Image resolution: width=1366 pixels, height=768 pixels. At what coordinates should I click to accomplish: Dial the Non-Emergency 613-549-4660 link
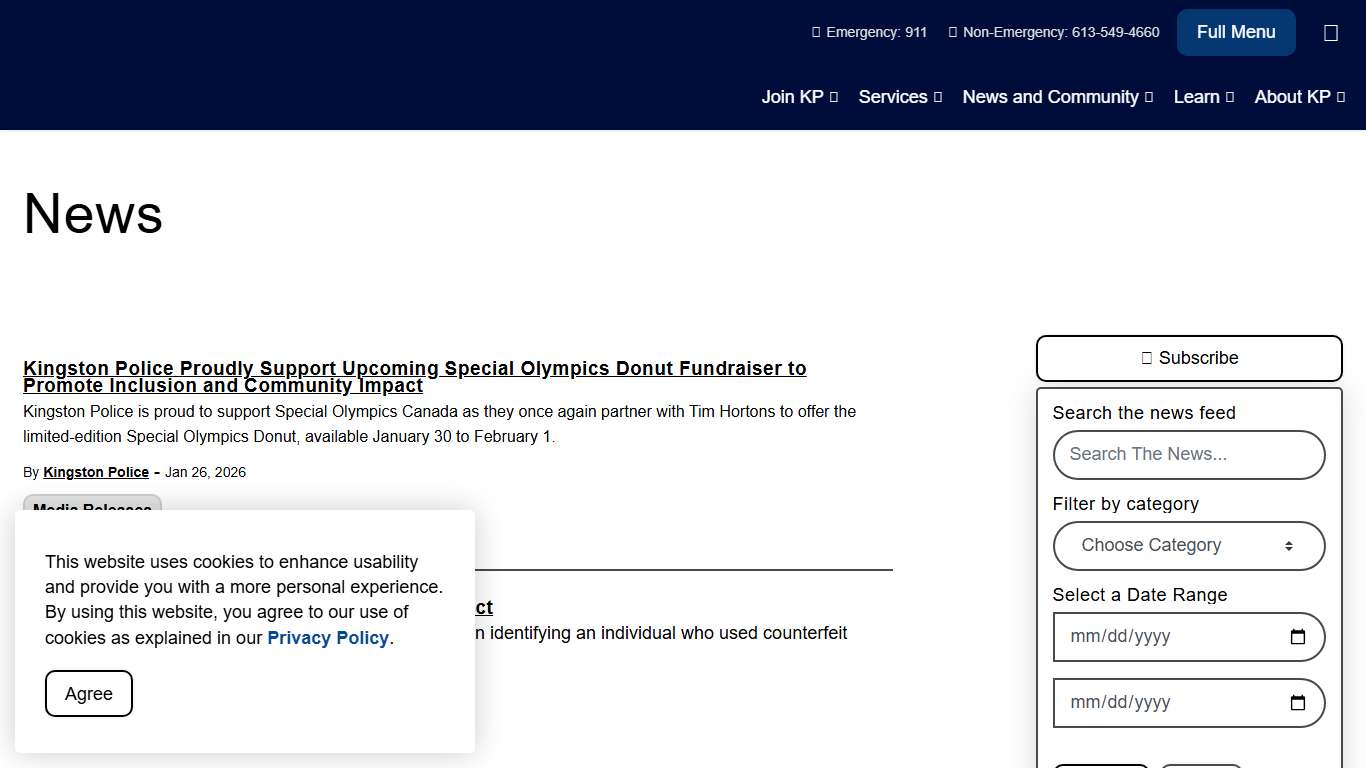(1060, 33)
